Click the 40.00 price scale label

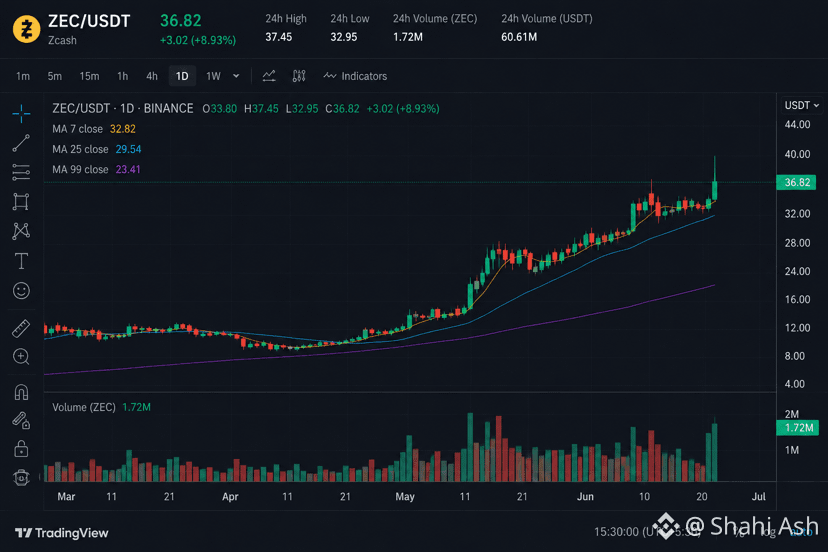tap(797, 154)
